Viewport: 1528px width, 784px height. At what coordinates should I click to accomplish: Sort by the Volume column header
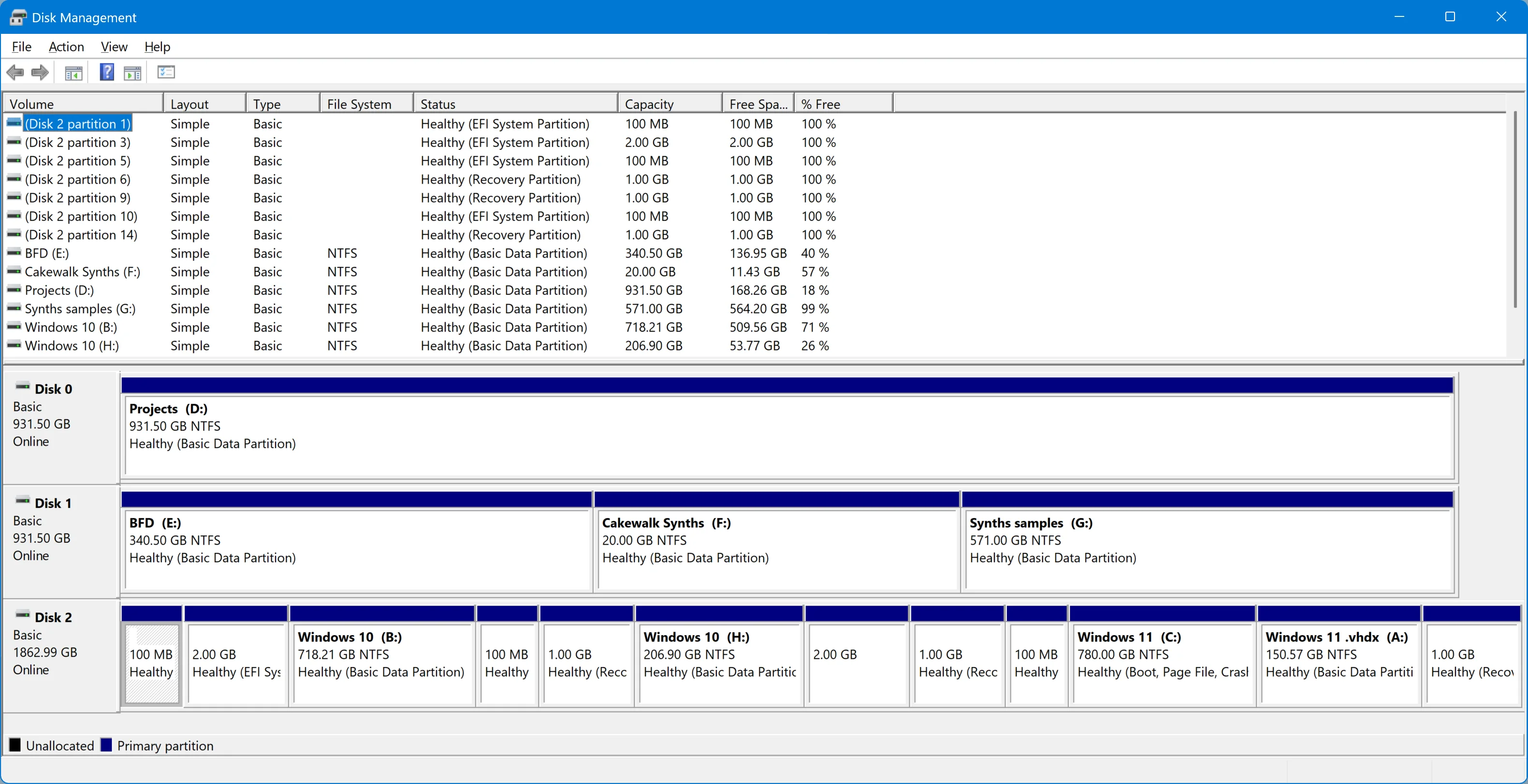pos(84,104)
